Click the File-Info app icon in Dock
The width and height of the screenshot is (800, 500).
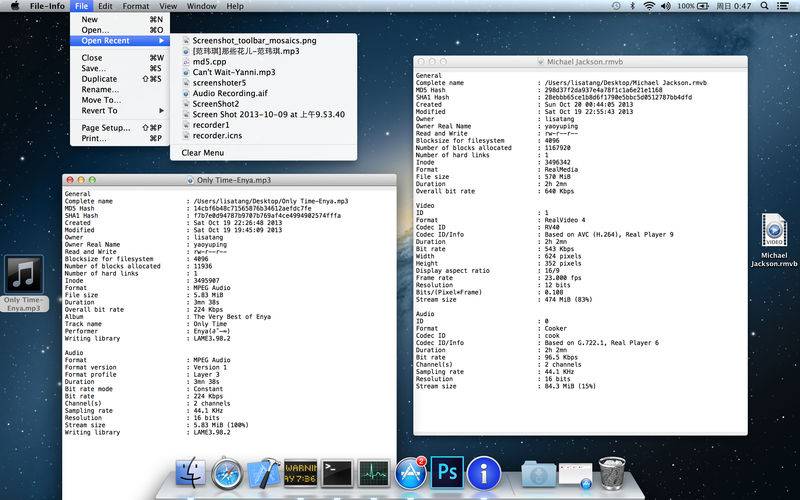484,473
